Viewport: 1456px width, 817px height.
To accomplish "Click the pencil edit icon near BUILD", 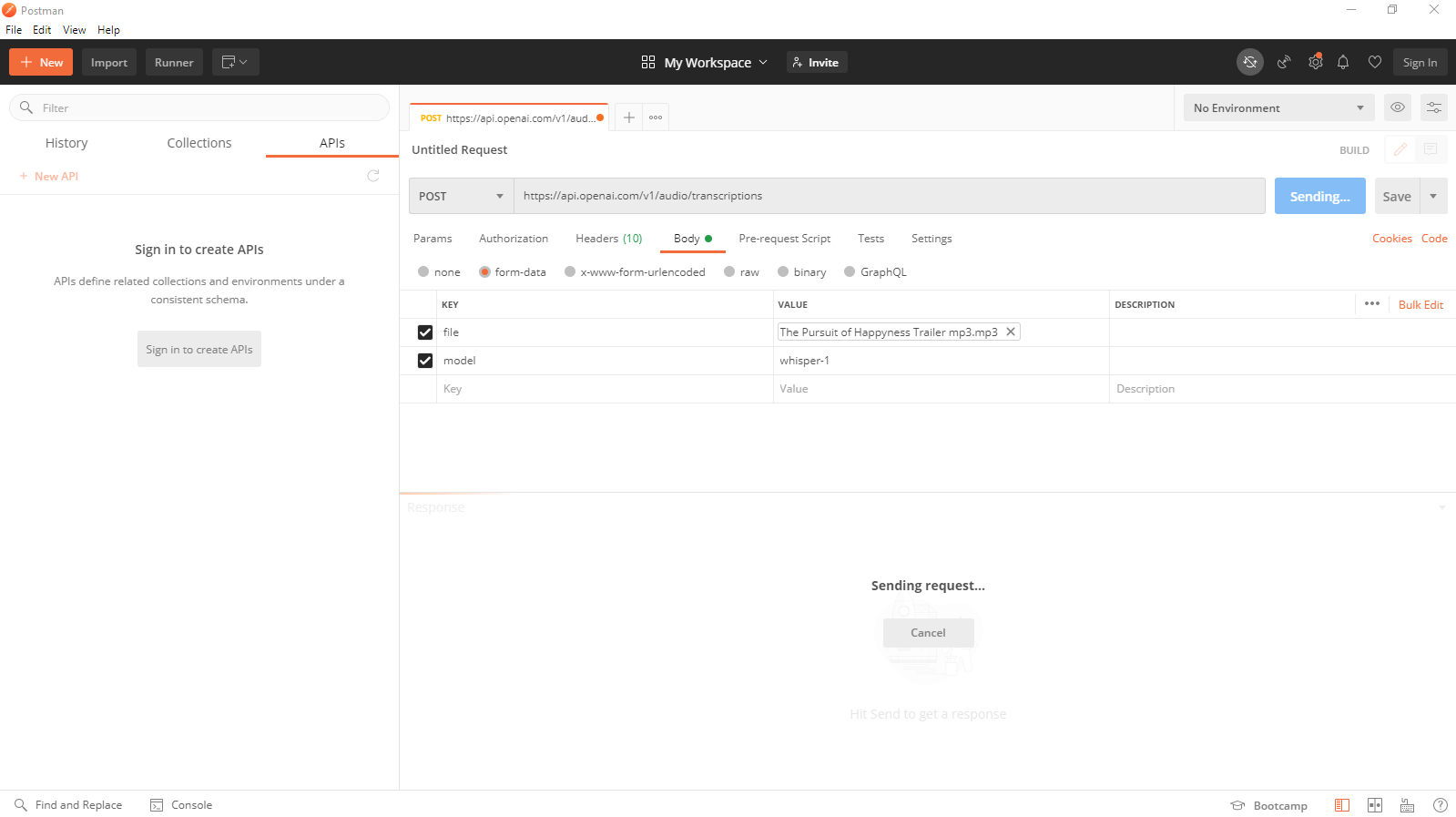I will 1400,149.
